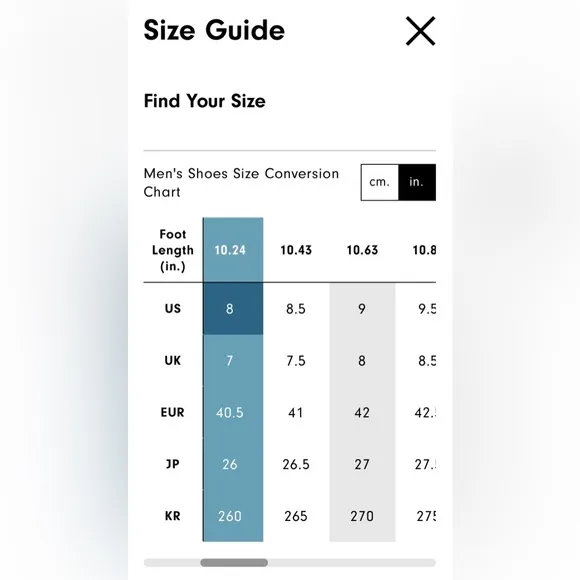Click the 10.24 foot length header
This screenshot has height=580, width=580.
(x=233, y=250)
